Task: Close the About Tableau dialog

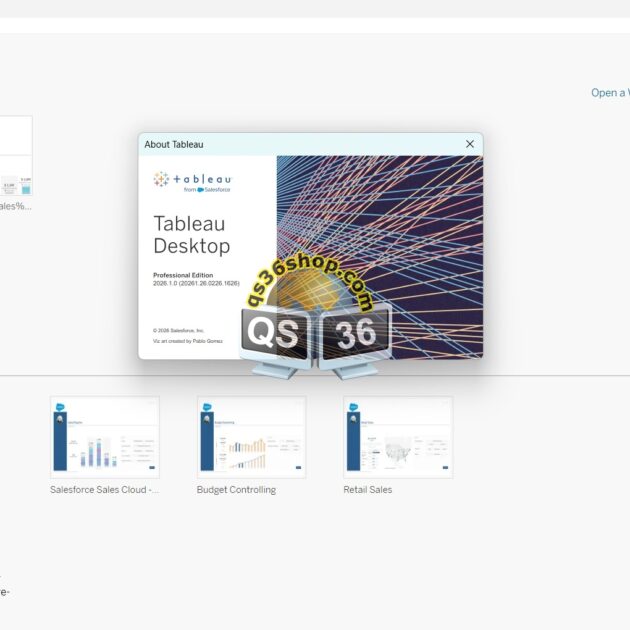Action: pos(470,144)
